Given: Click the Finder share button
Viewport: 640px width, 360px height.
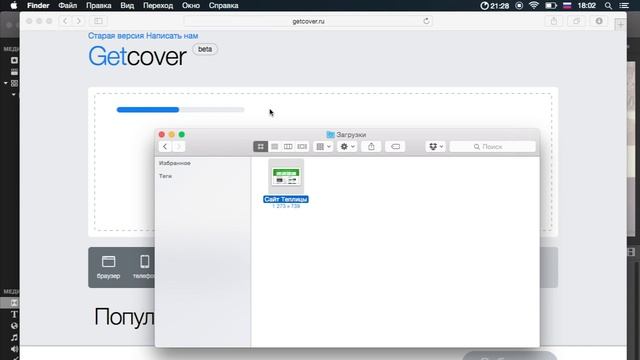Looking at the screenshot, I should [371, 147].
